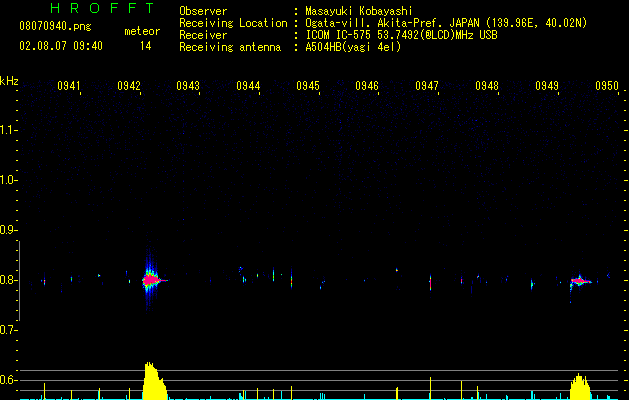Click the vertical echo streak at 0947
The image size is (629, 400).
point(430,282)
